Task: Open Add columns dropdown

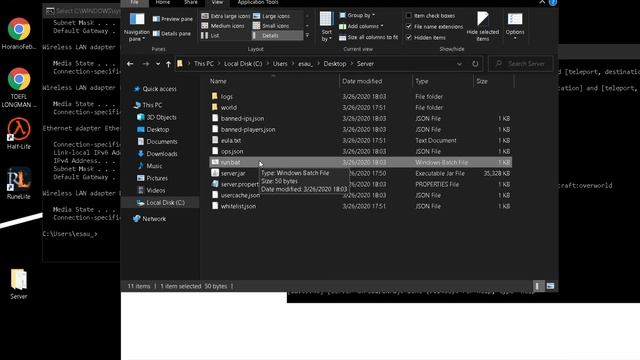Action: 361,26
